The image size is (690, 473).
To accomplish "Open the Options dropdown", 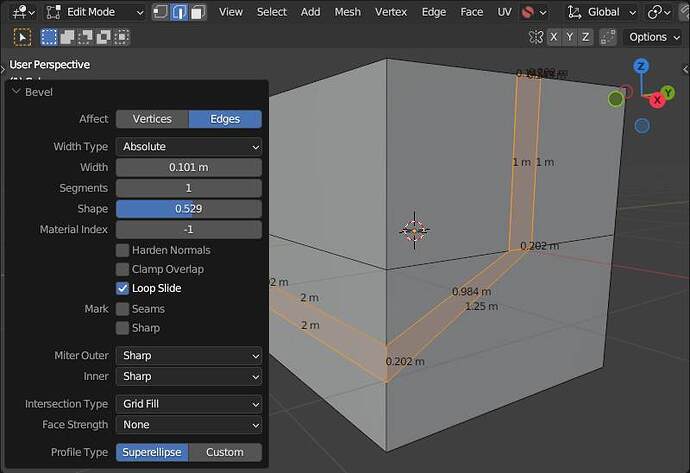I will click(653, 37).
